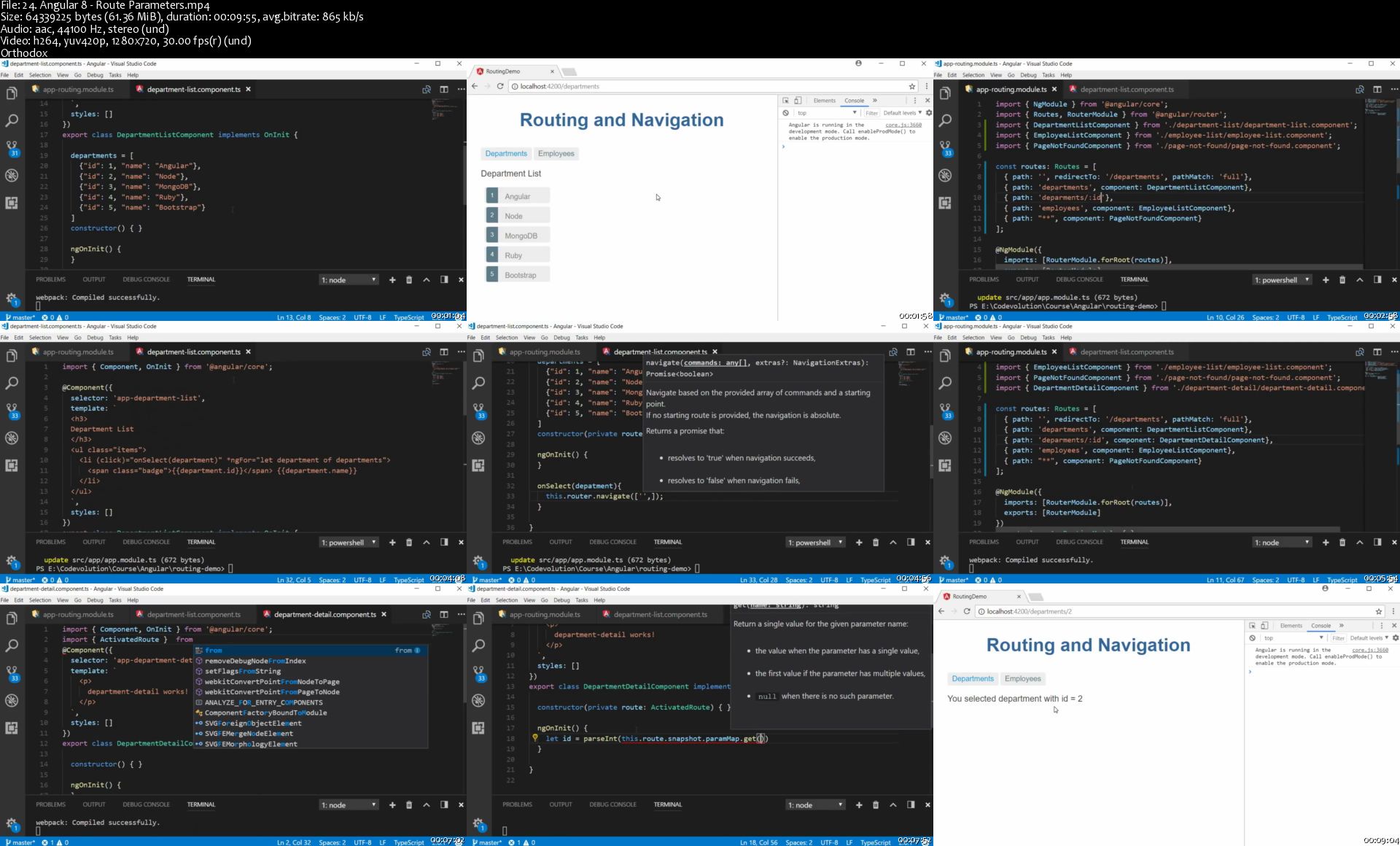The image size is (1400, 846).
Task: Click address bar showing localhost:4200/departments/2
Action: [x=1180, y=611]
